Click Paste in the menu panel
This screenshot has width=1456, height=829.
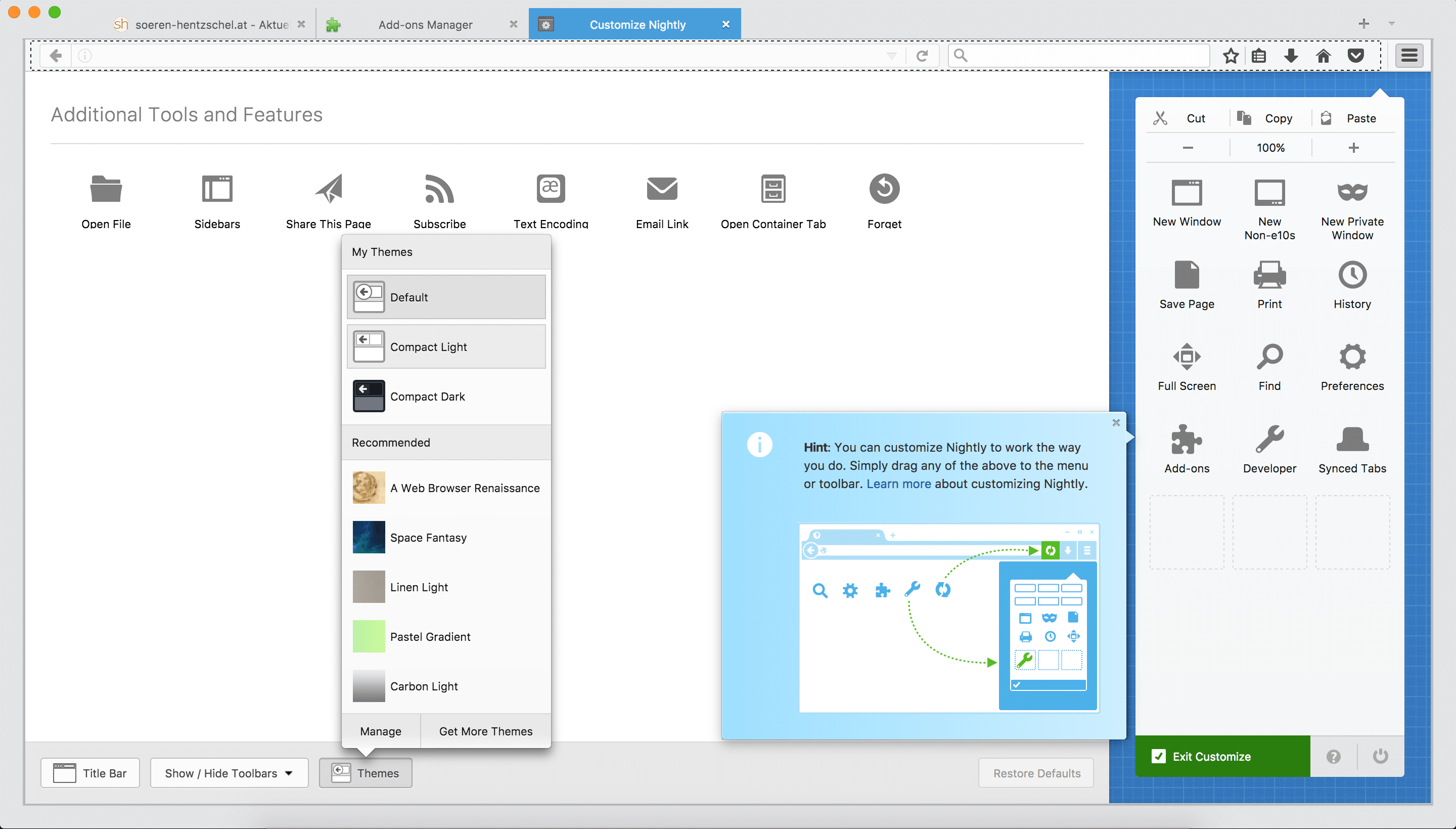point(1353,118)
